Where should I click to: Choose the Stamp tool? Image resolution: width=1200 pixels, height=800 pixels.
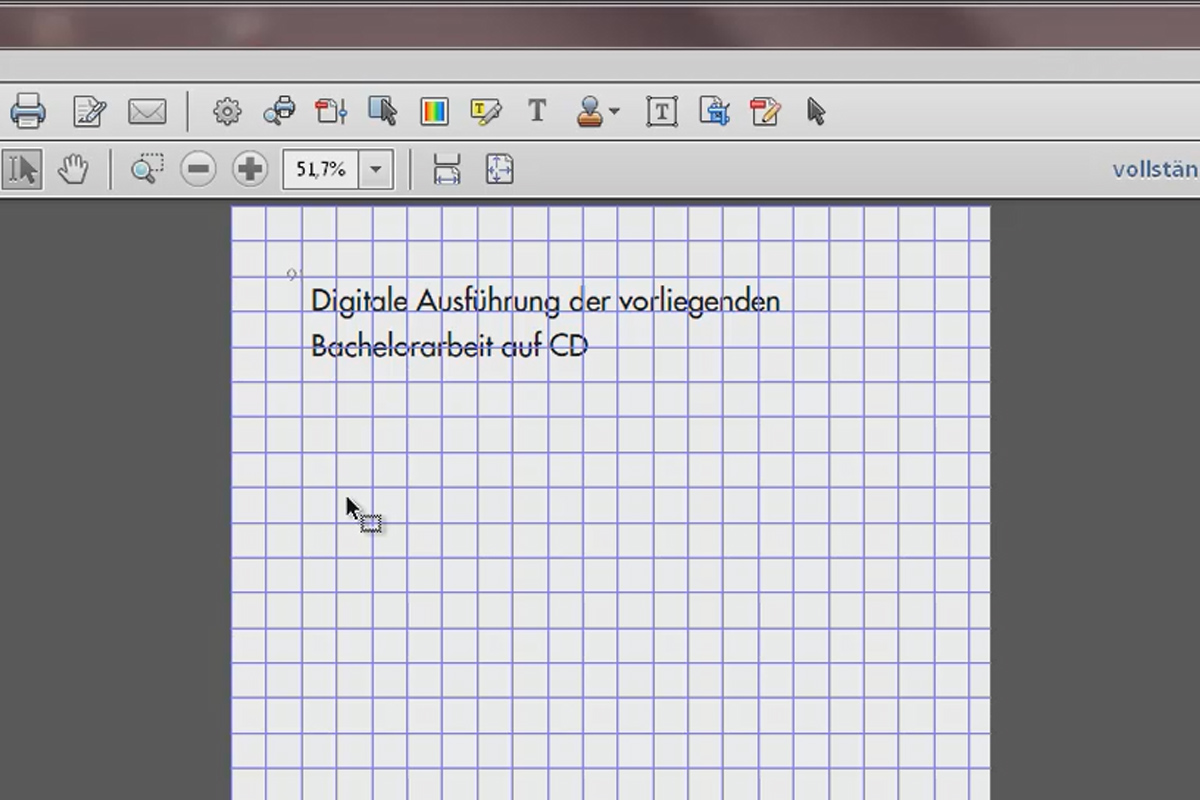point(592,111)
